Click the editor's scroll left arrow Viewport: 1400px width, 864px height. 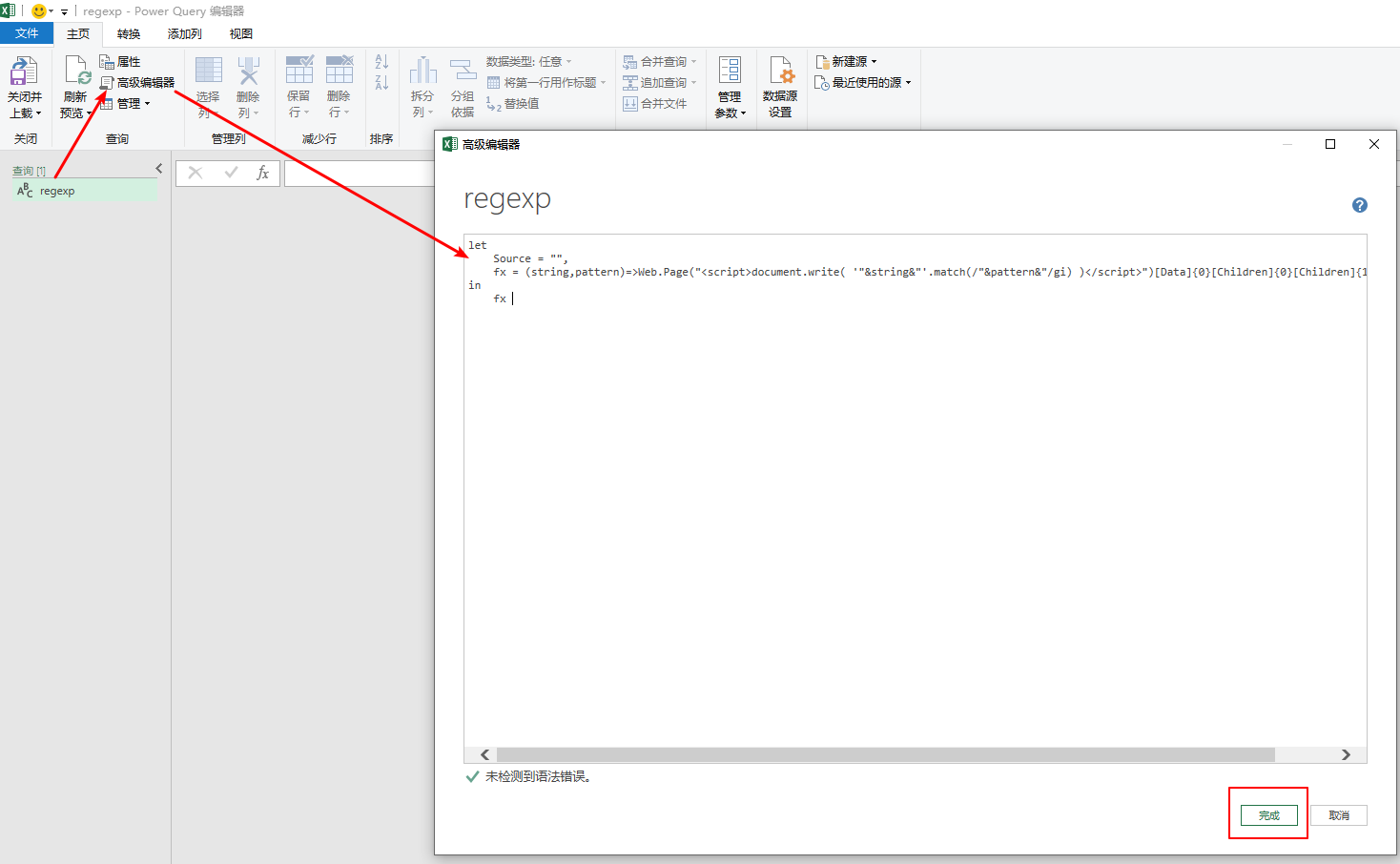coord(484,754)
